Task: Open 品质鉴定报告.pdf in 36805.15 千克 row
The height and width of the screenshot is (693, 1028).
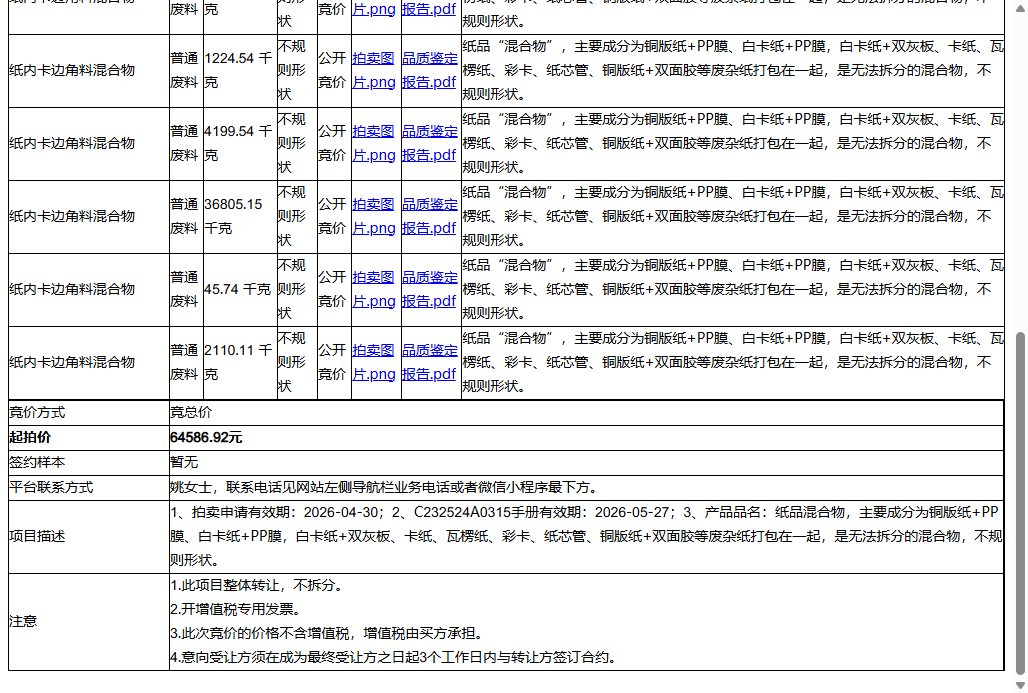Action: click(x=429, y=216)
